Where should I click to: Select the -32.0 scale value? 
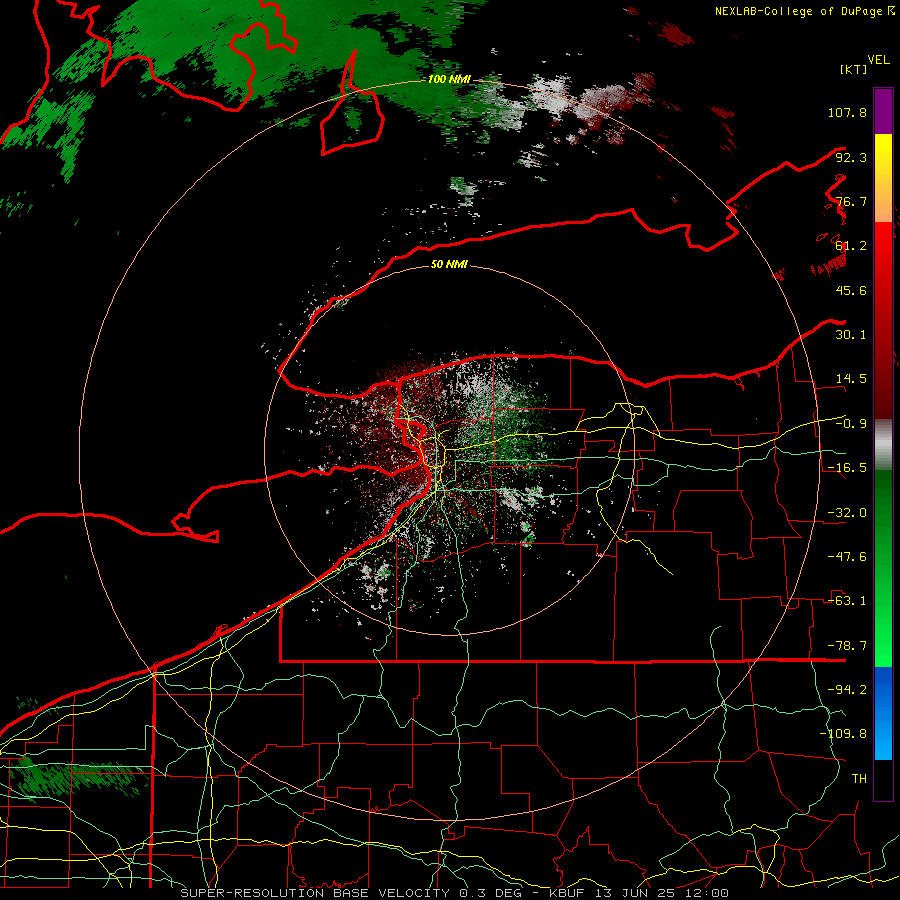pyautogui.click(x=847, y=512)
